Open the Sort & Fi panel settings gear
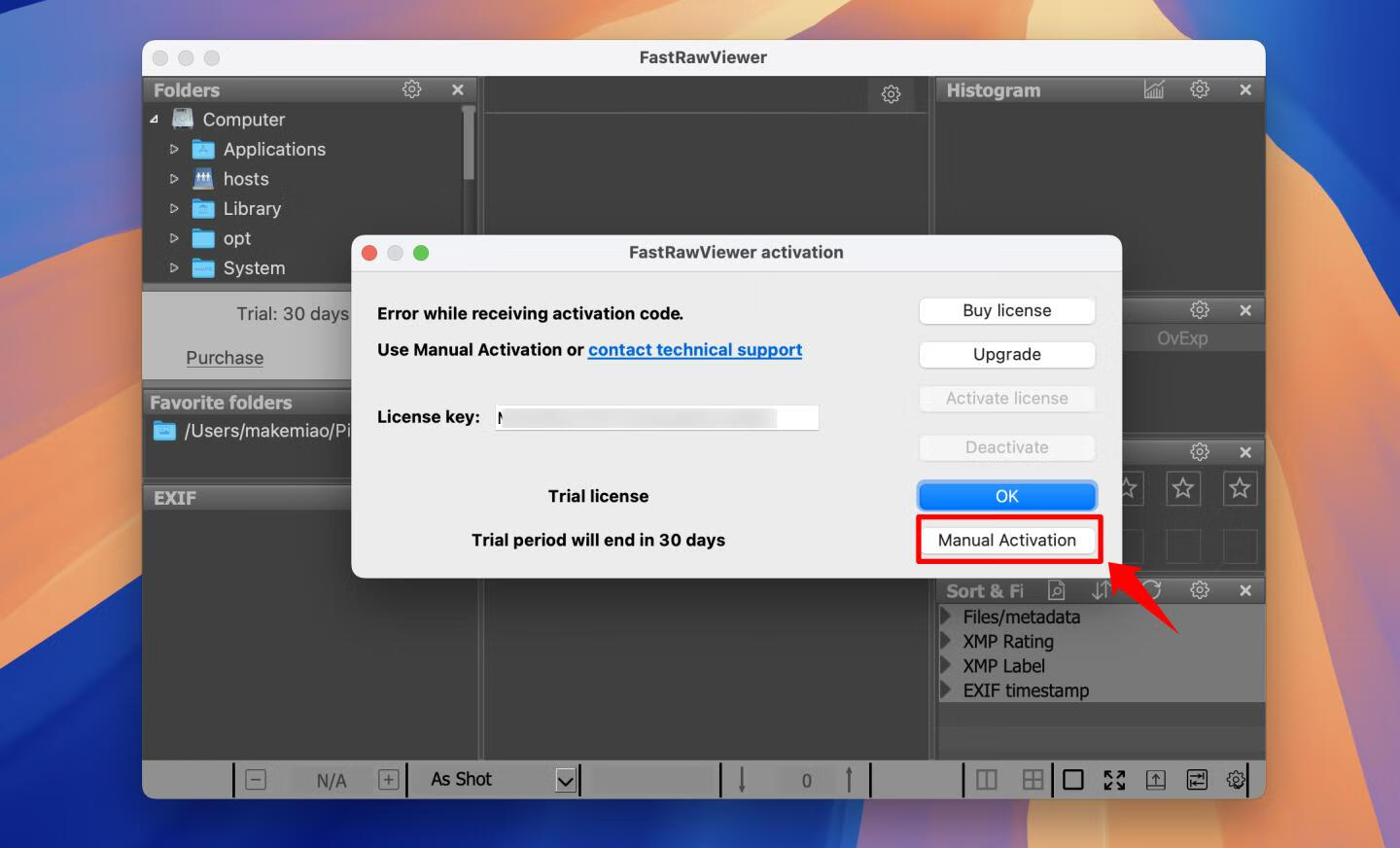Viewport: 1400px width, 848px height. point(1200,590)
